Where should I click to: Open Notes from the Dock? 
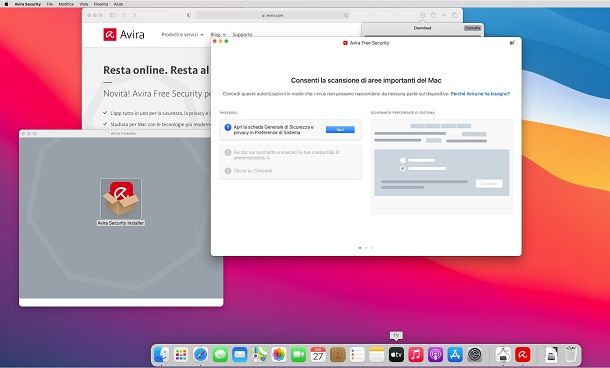click(377, 354)
